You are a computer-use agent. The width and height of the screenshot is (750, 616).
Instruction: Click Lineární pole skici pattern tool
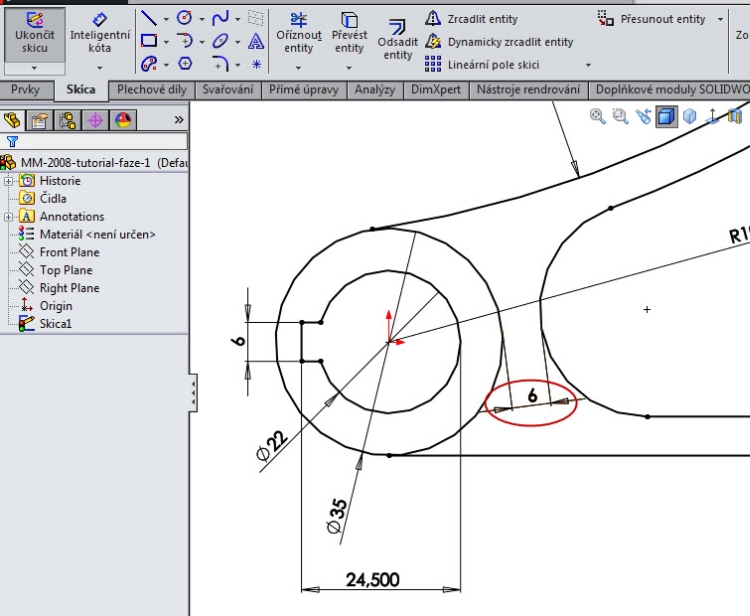pos(482,64)
